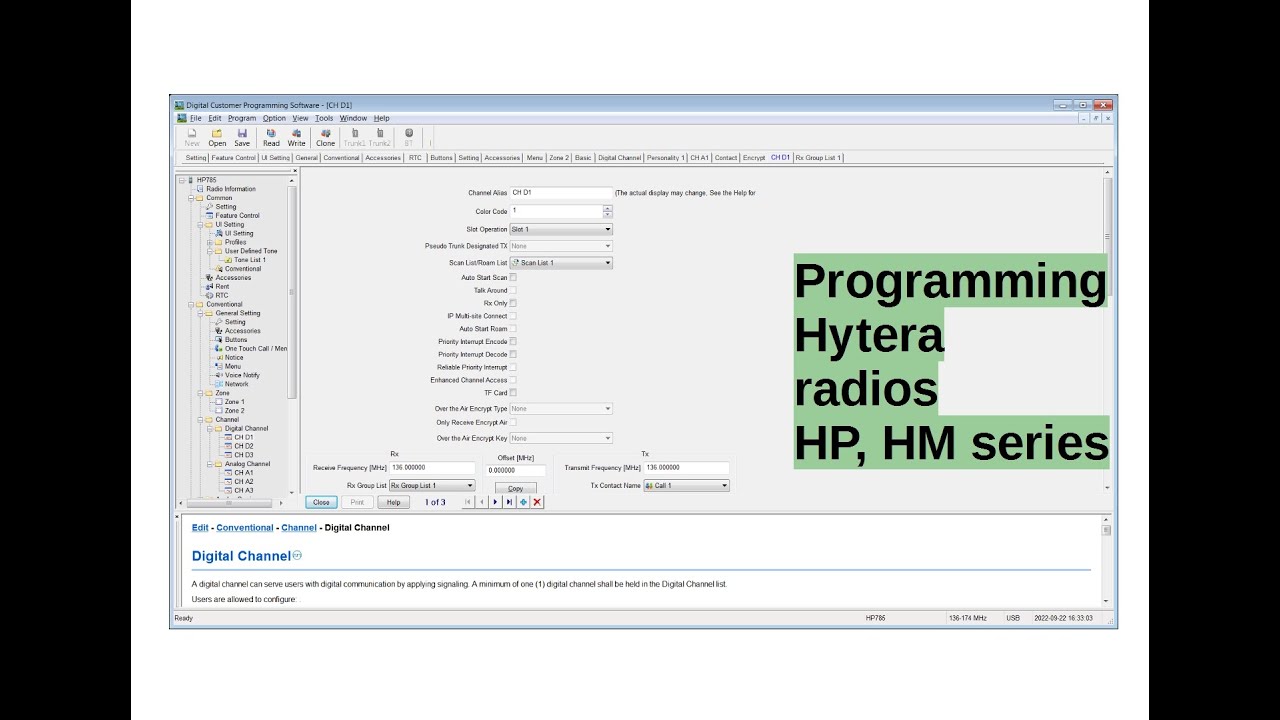
Task: Jump to first channel record
Action: [467, 502]
